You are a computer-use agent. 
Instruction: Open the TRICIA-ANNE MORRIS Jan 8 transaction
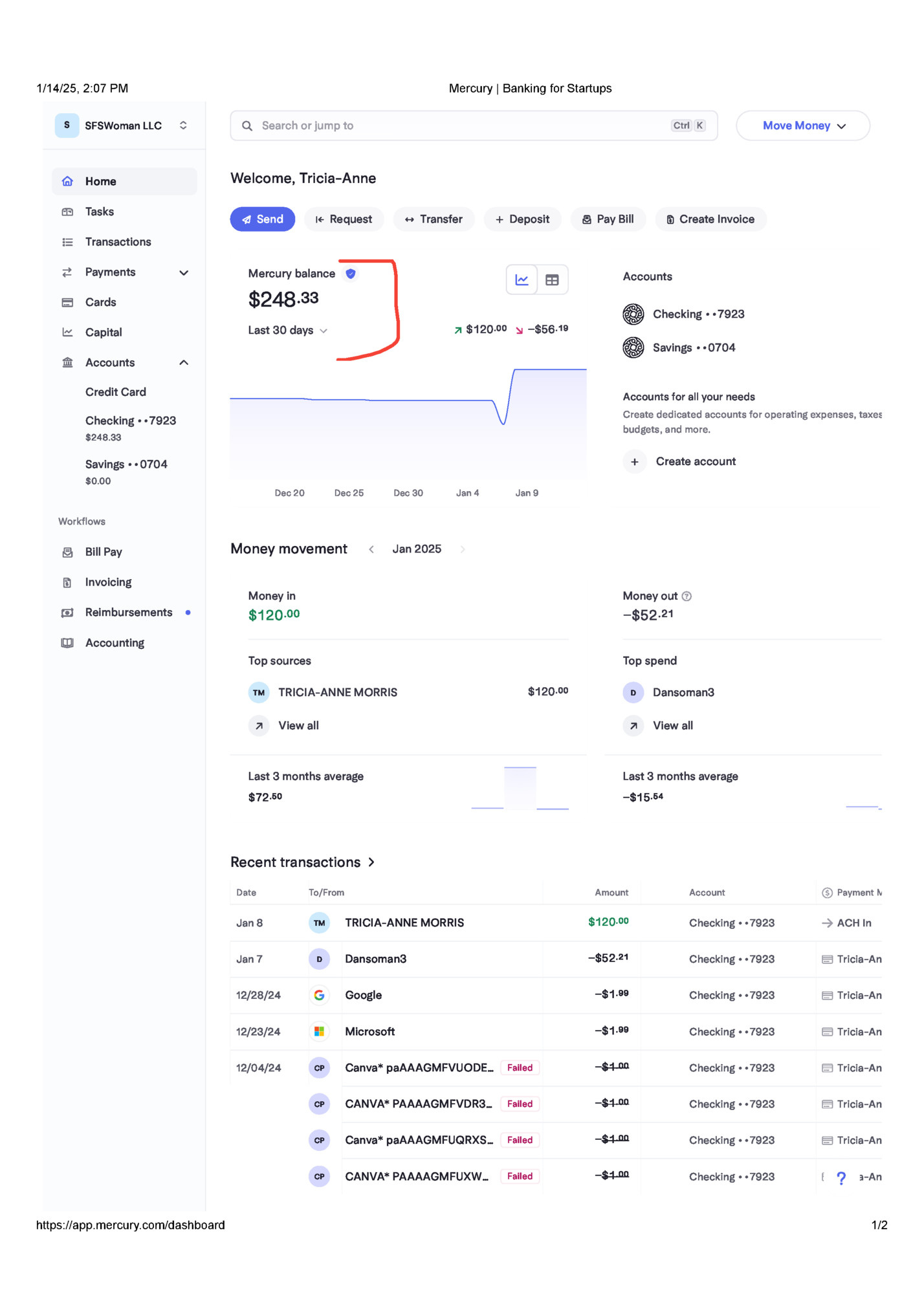point(556,923)
